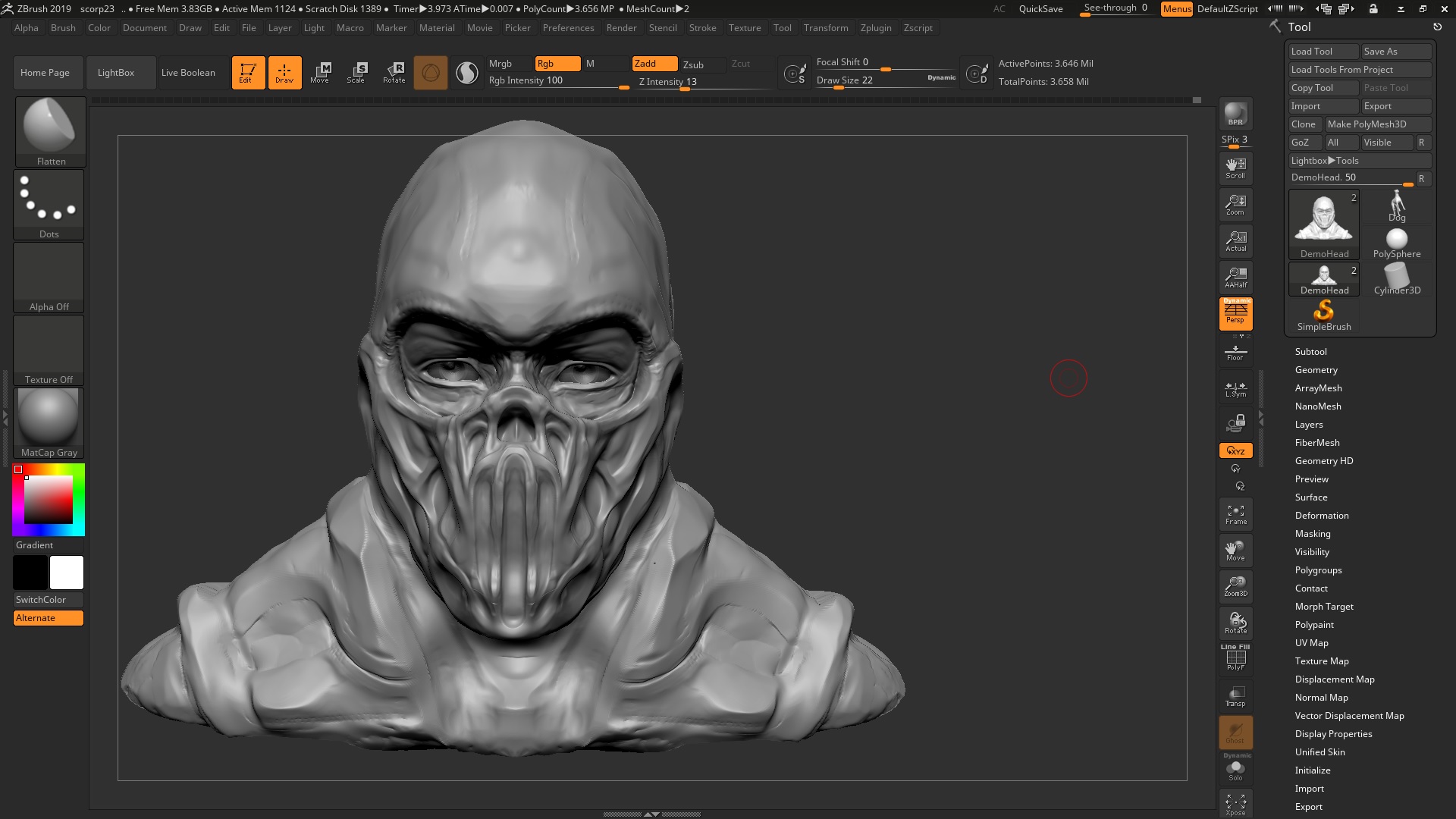Click the QuickSave button
The width and height of the screenshot is (1456, 819).
tap(1040, 9)
